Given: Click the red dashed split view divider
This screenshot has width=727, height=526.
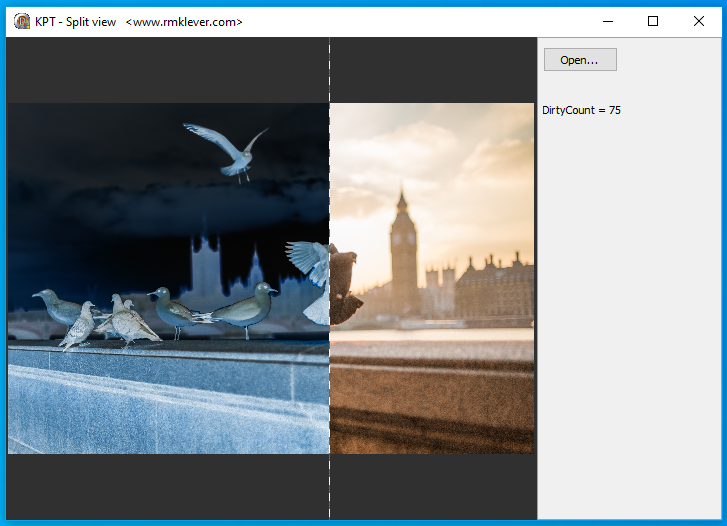Looking at the screenshot, I should coord(330,278).
